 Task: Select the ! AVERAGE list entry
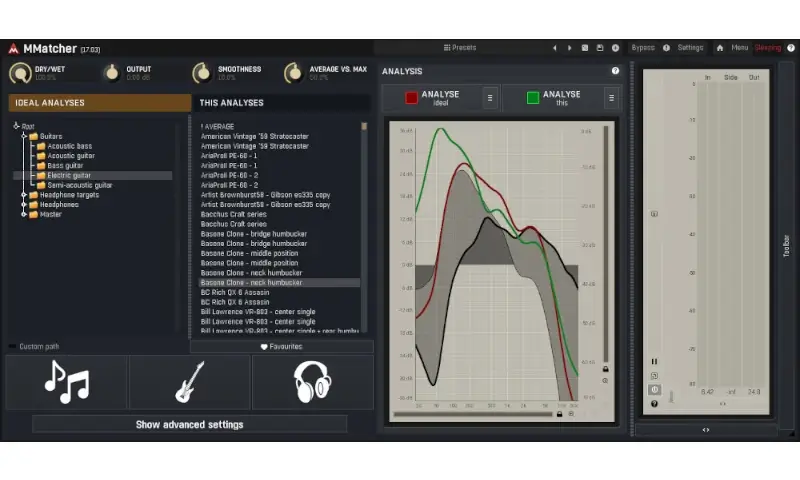(x=280, y=127)
